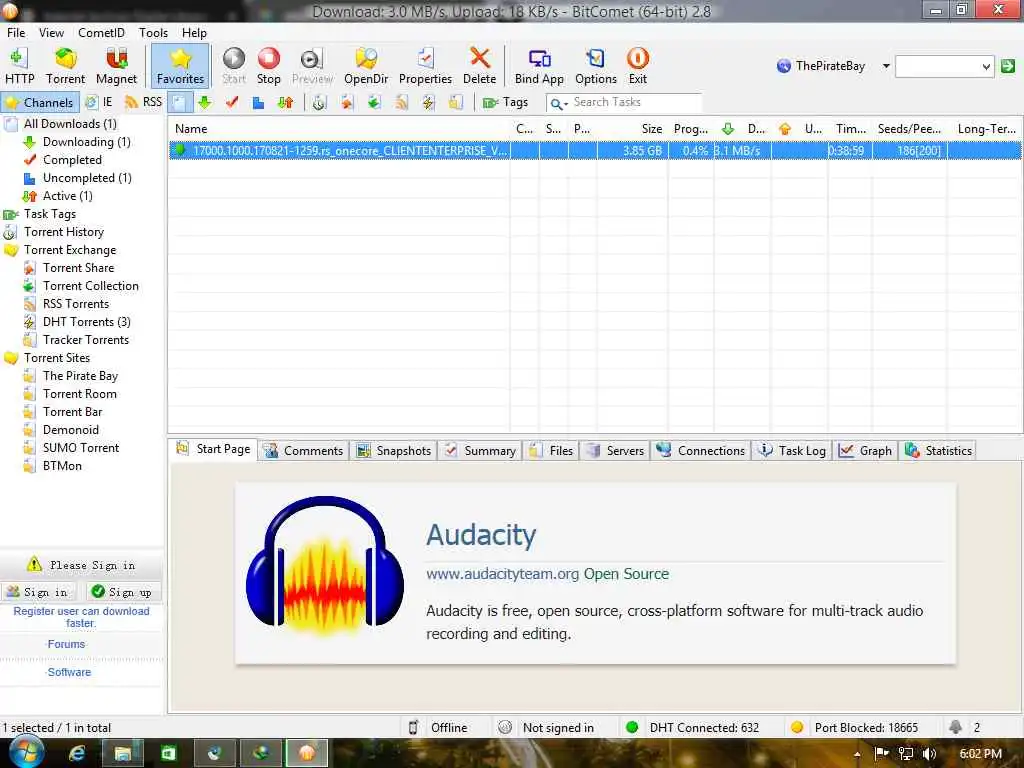The height and width of the screenshot is (768, 1024).
Task: Open the search combo box arrow
Action: click(x=986, y=66)
